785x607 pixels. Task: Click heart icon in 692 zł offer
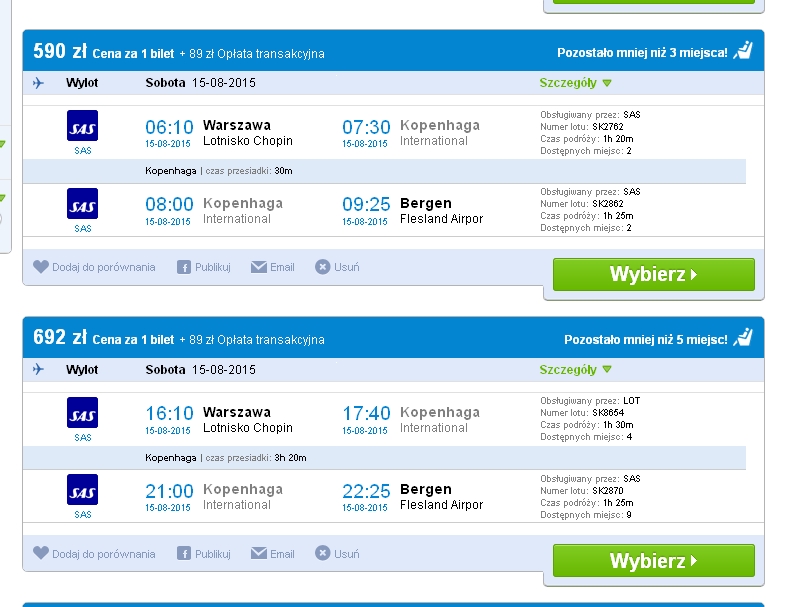click(x=41, y=553)
